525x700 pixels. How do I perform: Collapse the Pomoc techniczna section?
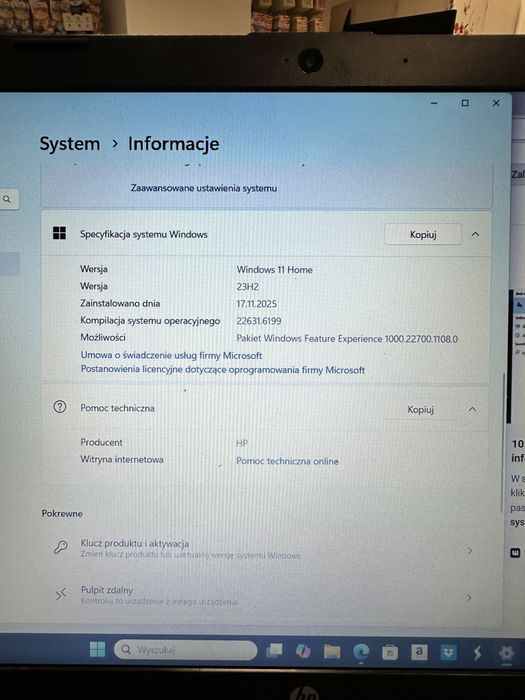472,409
